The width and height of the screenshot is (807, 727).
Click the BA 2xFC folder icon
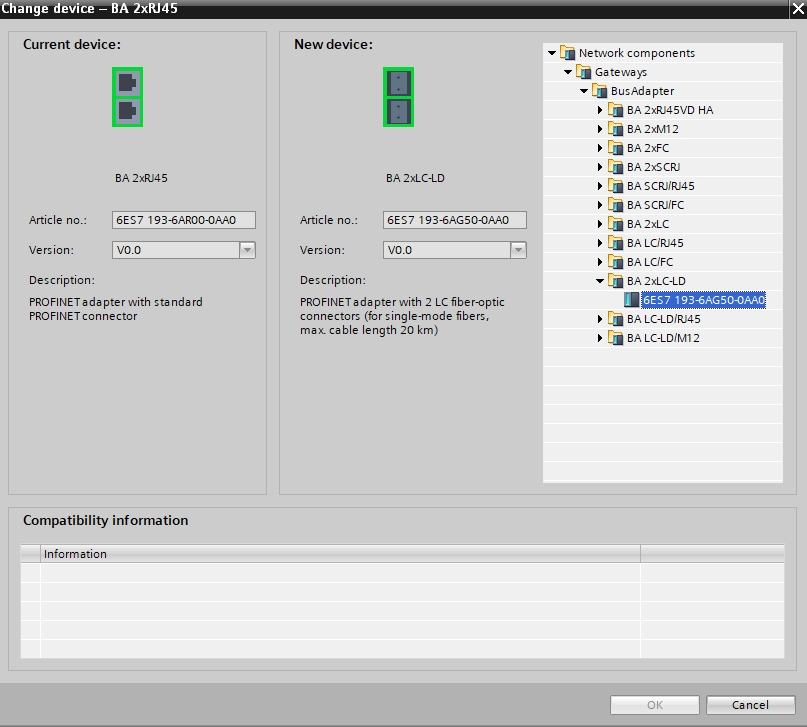tap(616, 148)
